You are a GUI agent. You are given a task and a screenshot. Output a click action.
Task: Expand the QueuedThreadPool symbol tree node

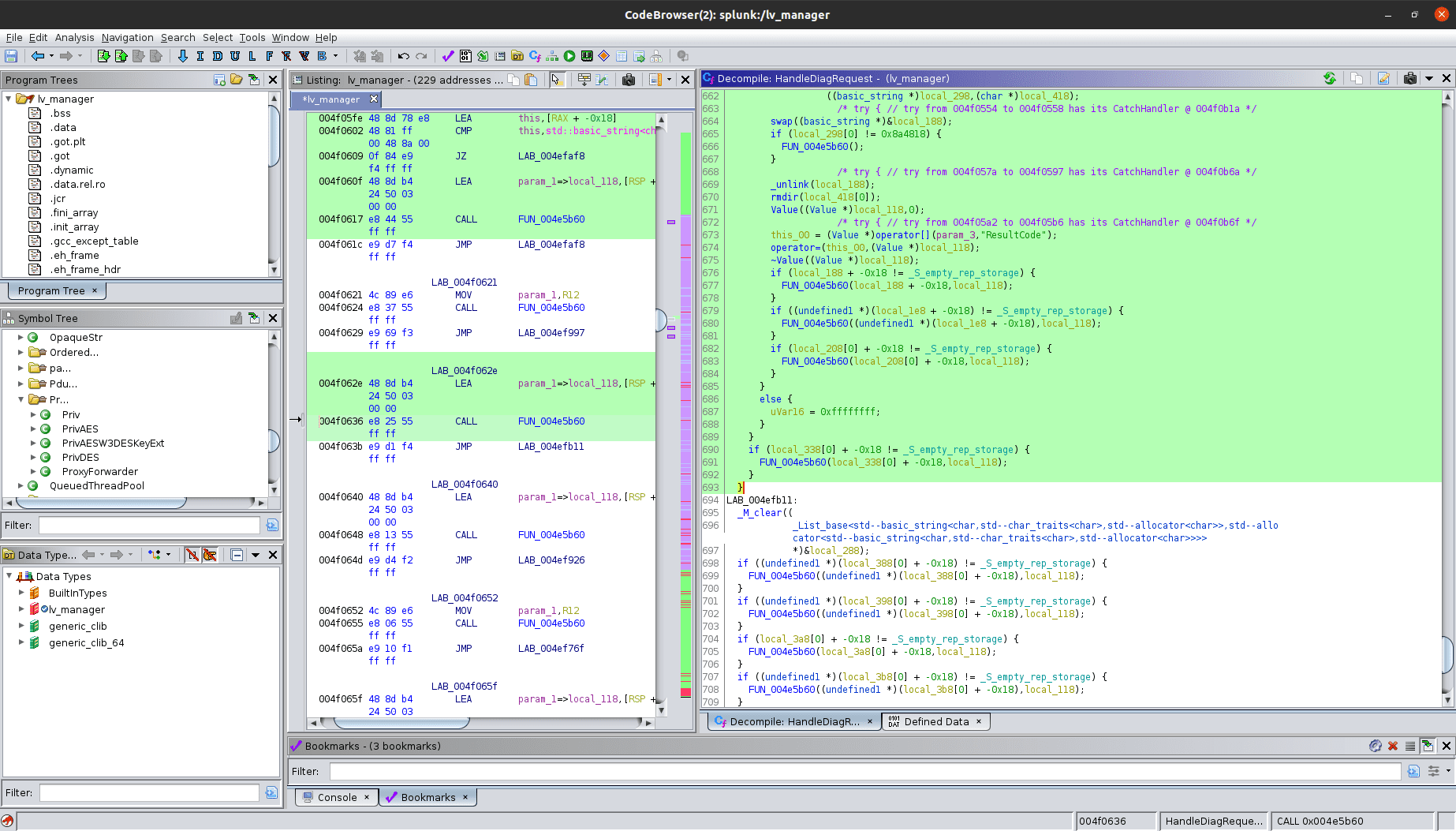coord(21,485)
